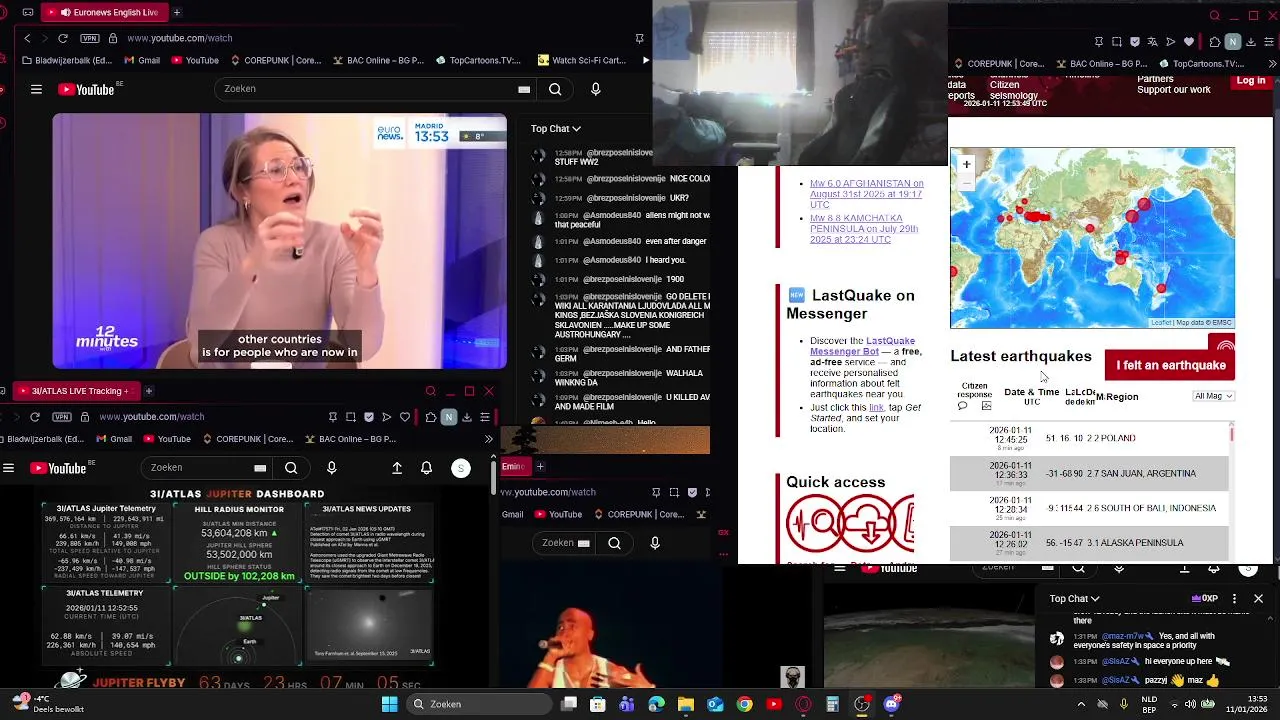Click the heart icon in 3I/ATLAS window toolbar
The width and height of the screenshot is (1280, 720).
click(x=405, y=417)
